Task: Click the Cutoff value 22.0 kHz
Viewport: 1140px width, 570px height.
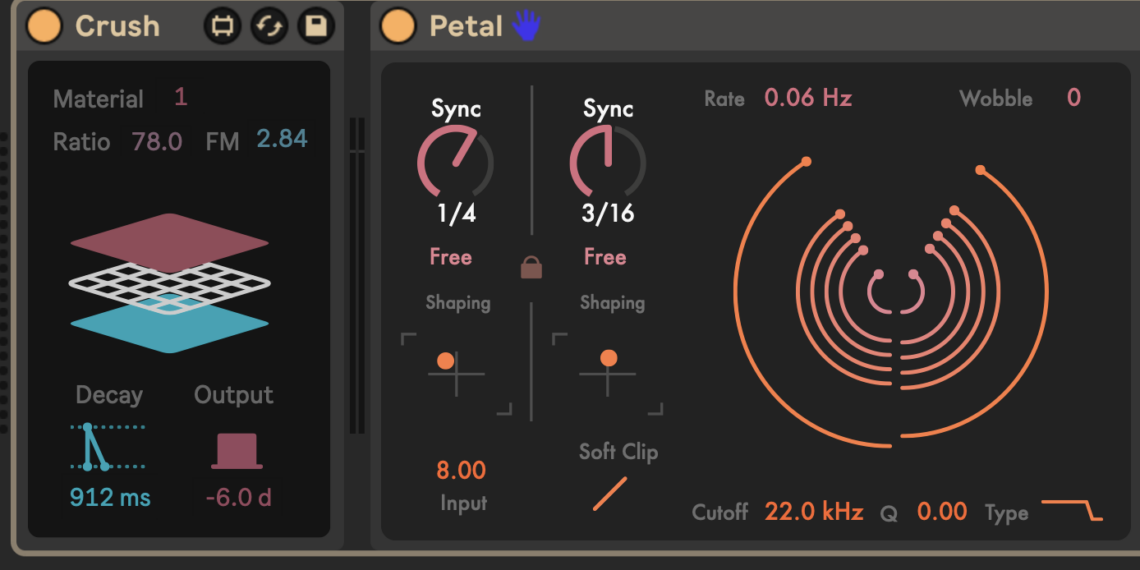Action: pyautogui.click(x=813, y=512)
